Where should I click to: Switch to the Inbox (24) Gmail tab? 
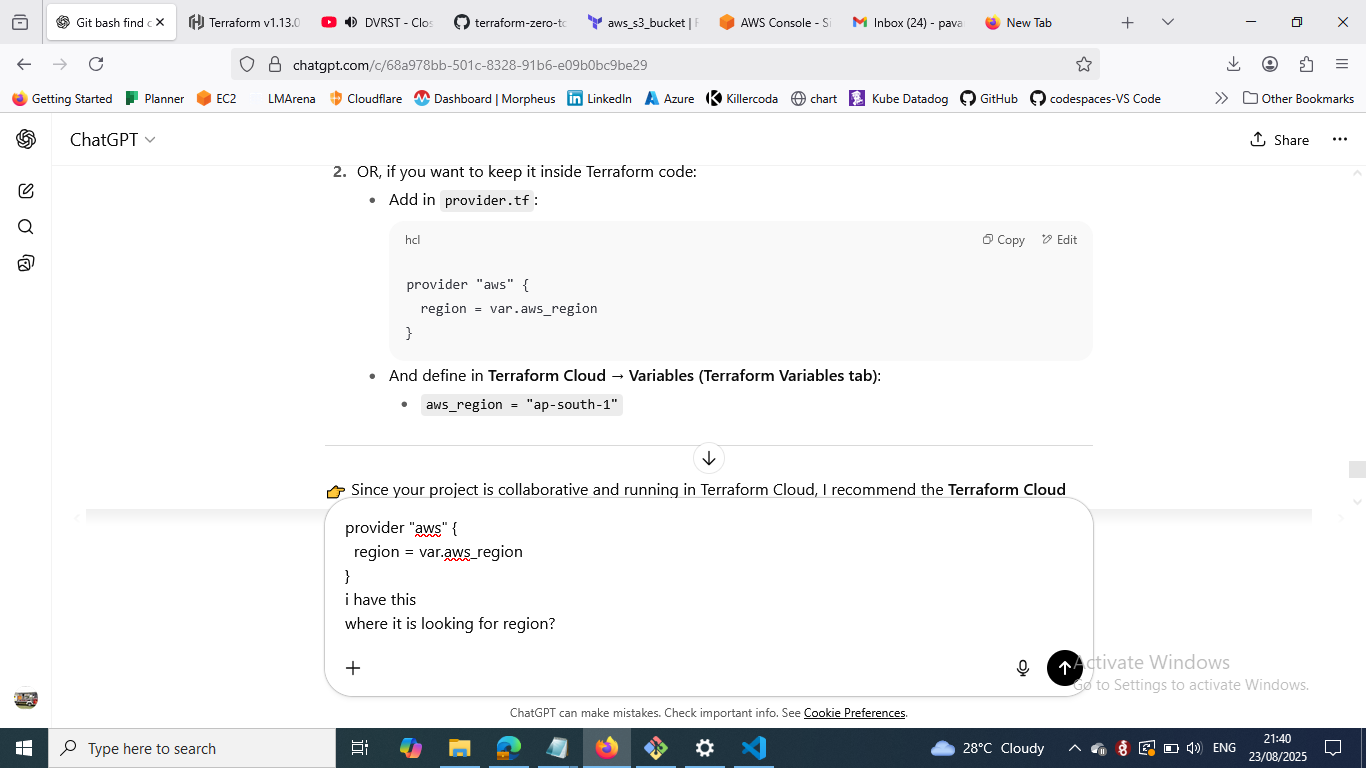point(908,22)
